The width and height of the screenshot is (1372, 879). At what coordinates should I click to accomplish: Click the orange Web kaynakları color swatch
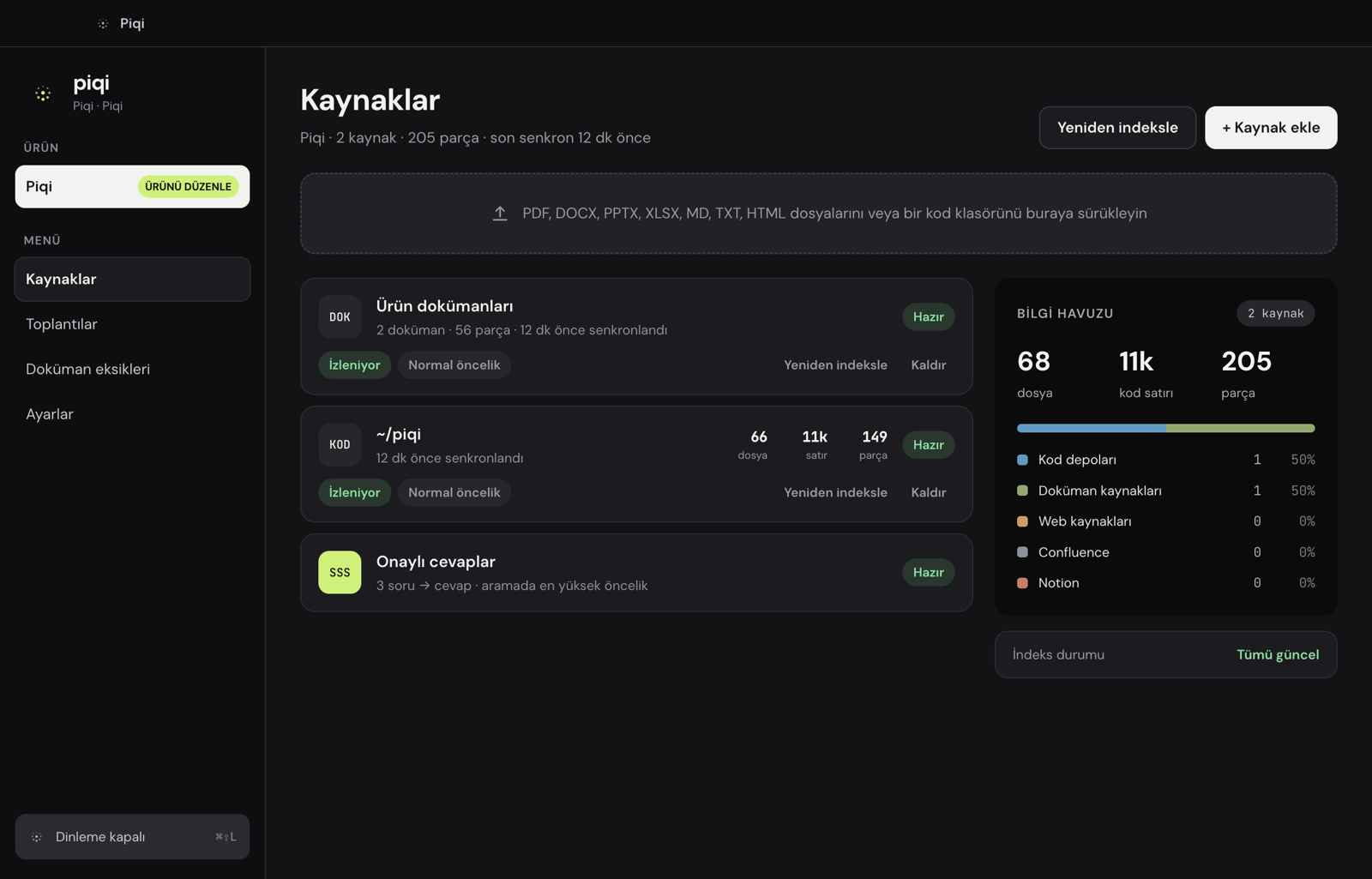pyautogui.click(x=1022, y=521)
